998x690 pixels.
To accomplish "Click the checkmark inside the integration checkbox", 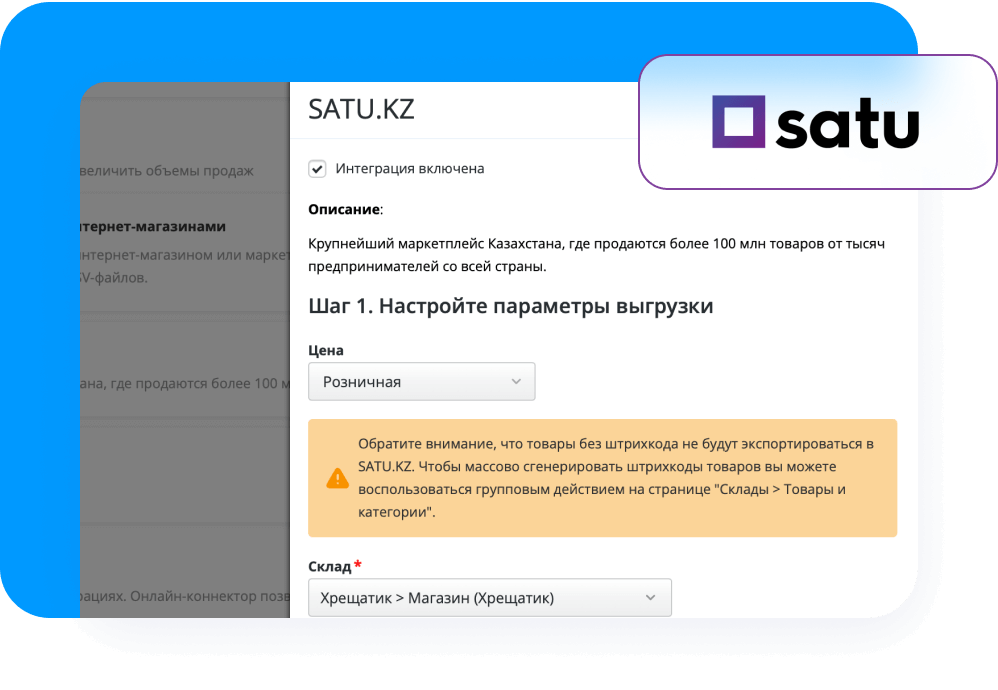I will (317, 168).
